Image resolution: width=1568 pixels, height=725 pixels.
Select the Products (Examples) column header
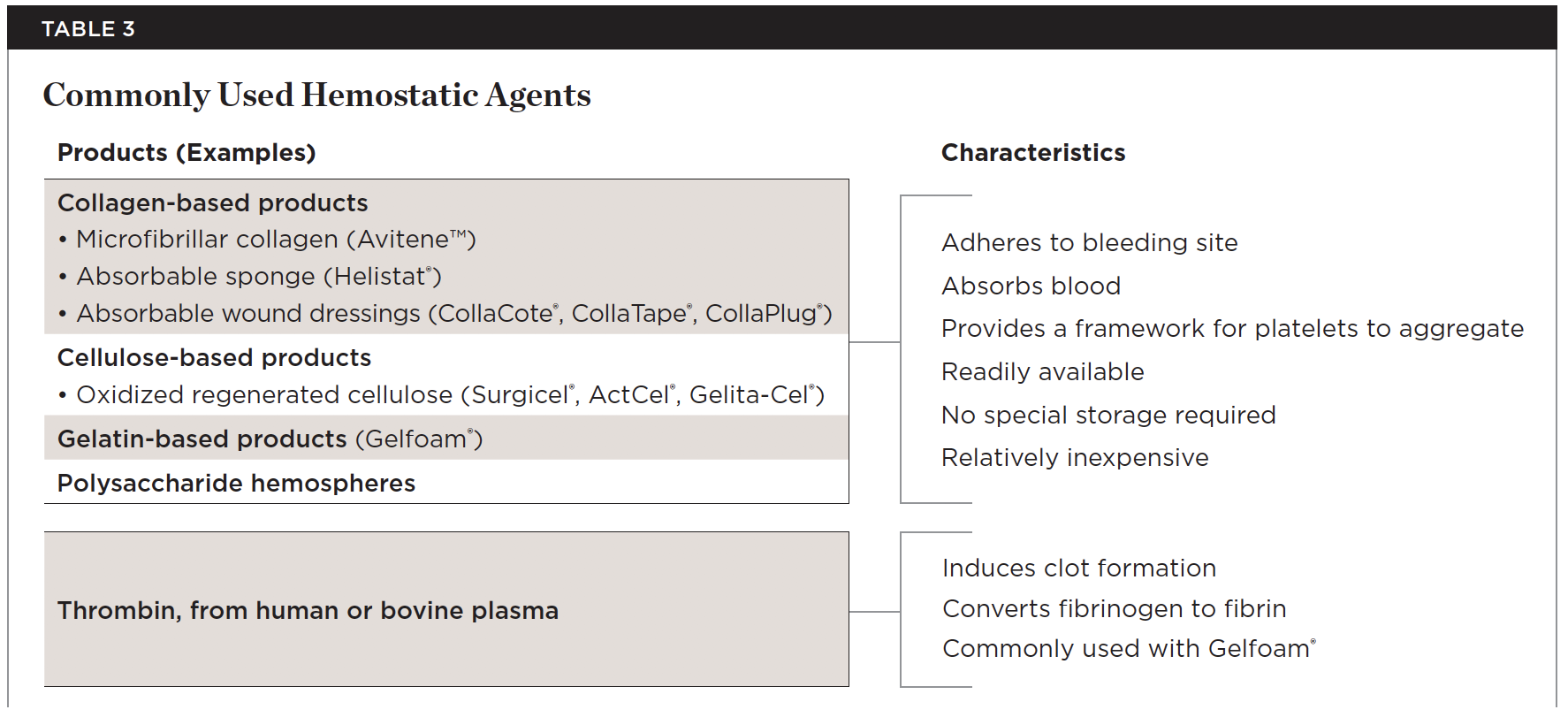pos(186,153)
